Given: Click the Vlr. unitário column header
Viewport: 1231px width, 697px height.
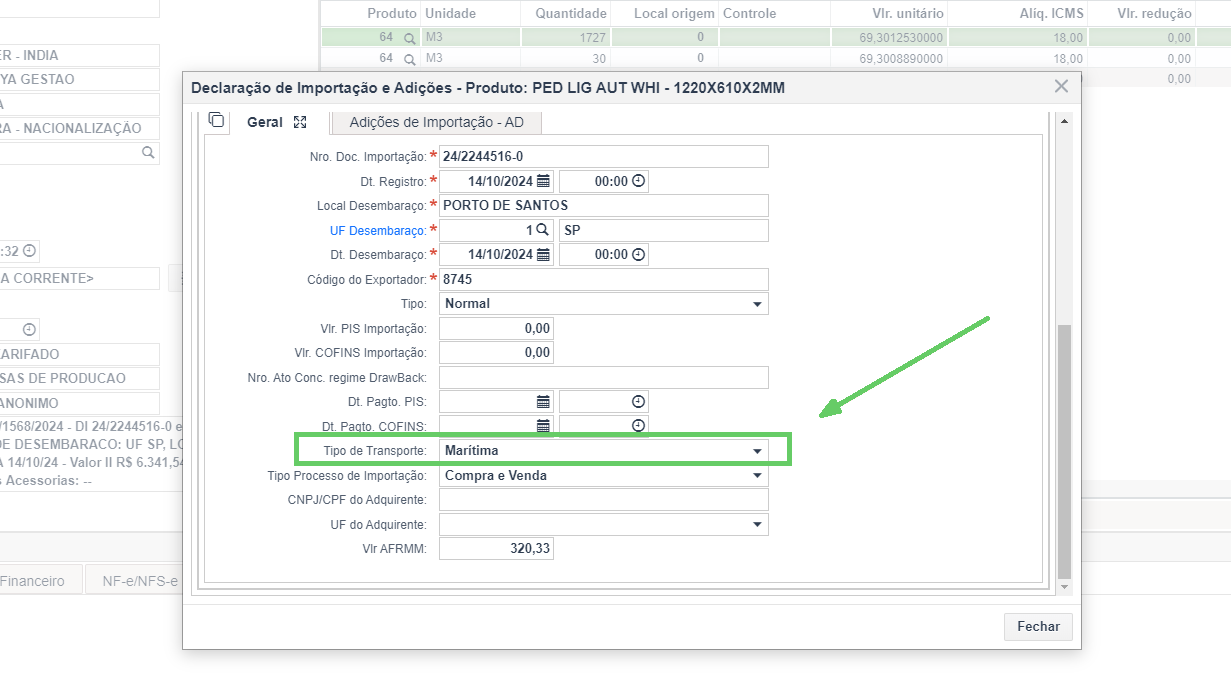Looking at the screenshot, I should coord(888,13).
